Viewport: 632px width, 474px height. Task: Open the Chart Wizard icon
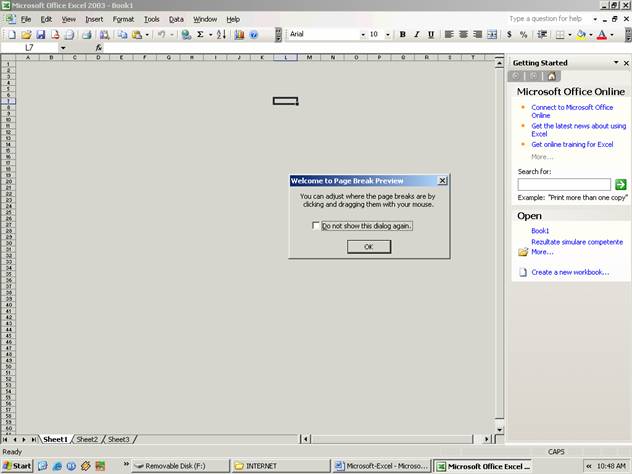tap(239, 35)
